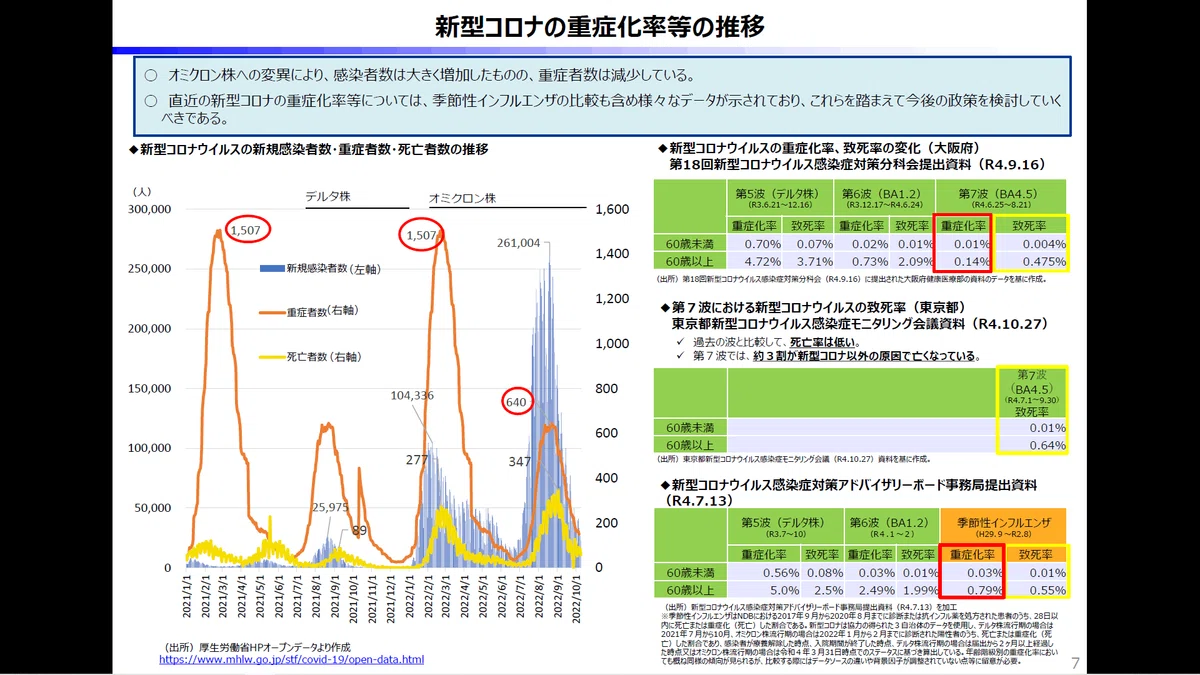This screenshot has height=675, width=1200.
Task: Click the 0.475% cell in Osaka table
Action: [1030, 261]
